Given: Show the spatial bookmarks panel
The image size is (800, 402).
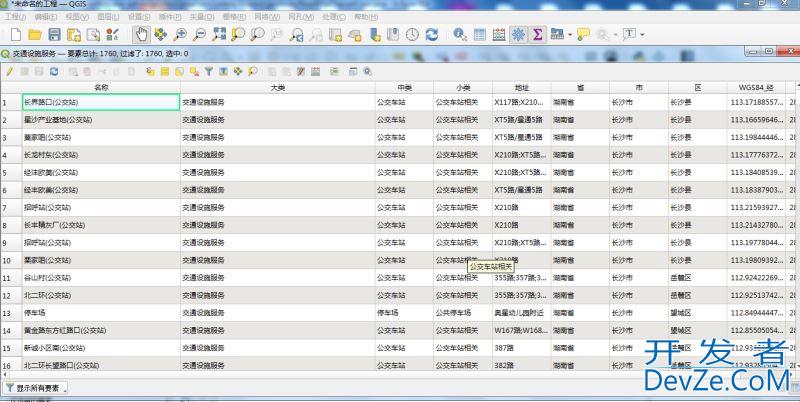Looking at the screenshot, I should click(393, 34).
